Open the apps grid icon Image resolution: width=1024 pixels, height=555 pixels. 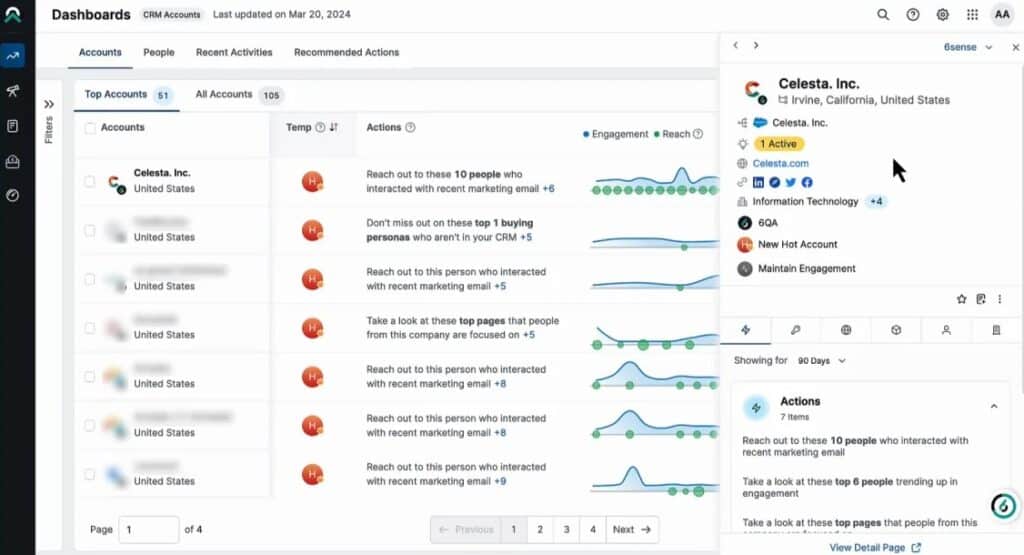(972, 14)
